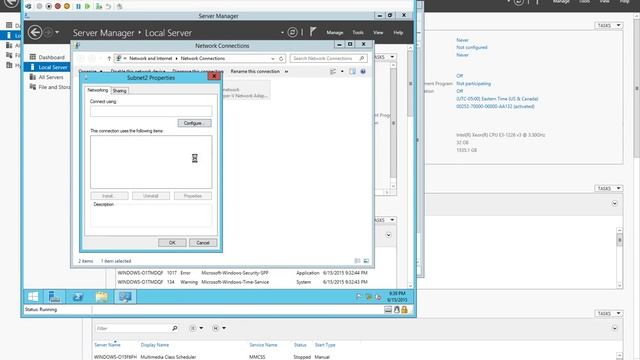The width and height of the screenshot is (640, 360).
Task: Open Help menu in inner Server Manager
Action: click(398, 33)
